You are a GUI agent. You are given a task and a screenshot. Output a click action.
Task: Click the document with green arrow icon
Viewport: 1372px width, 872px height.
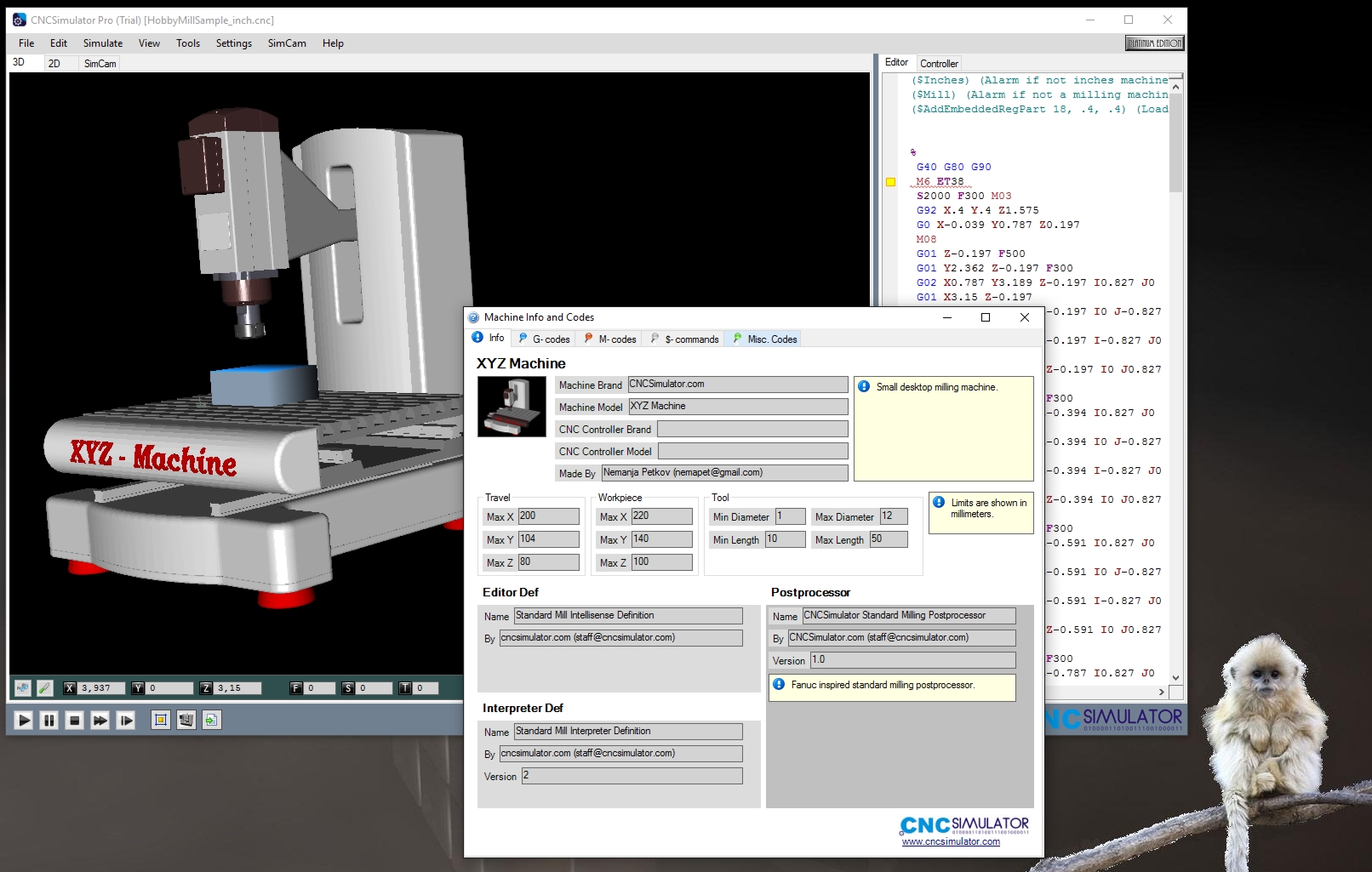click(211, 721)
